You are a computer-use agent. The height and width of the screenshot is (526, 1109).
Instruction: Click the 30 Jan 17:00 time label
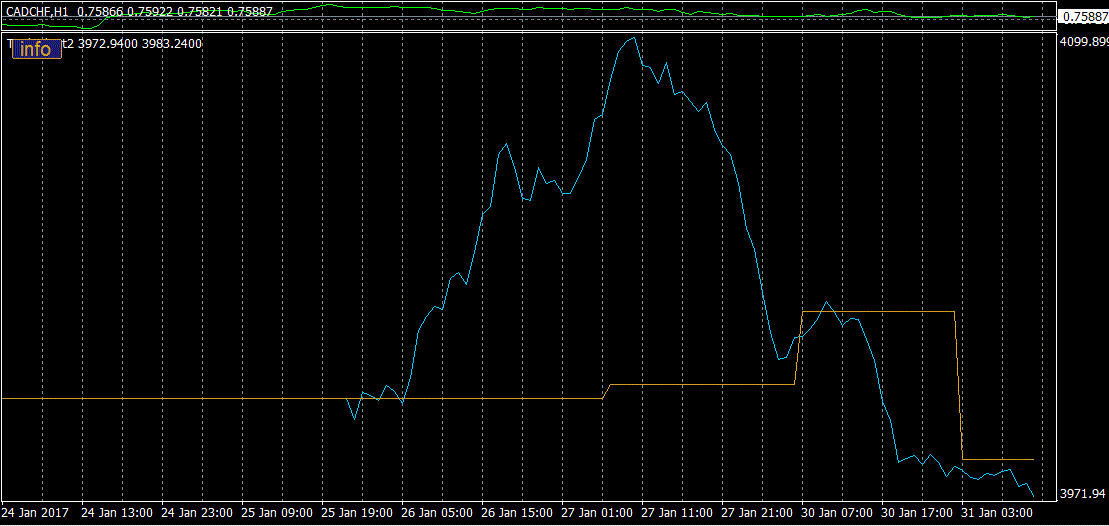tap(917, 512)
